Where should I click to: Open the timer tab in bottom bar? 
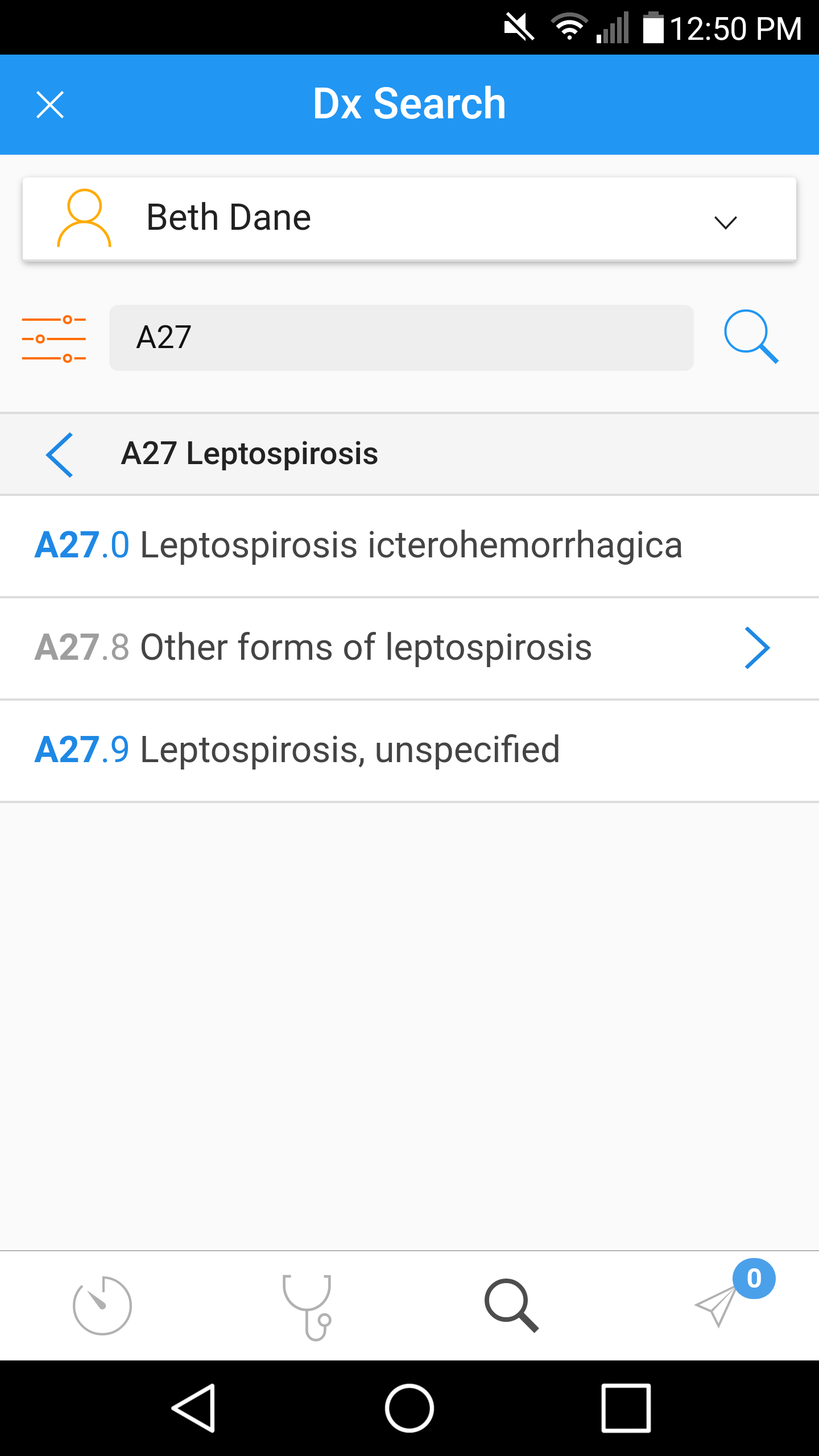point(102,1305)
